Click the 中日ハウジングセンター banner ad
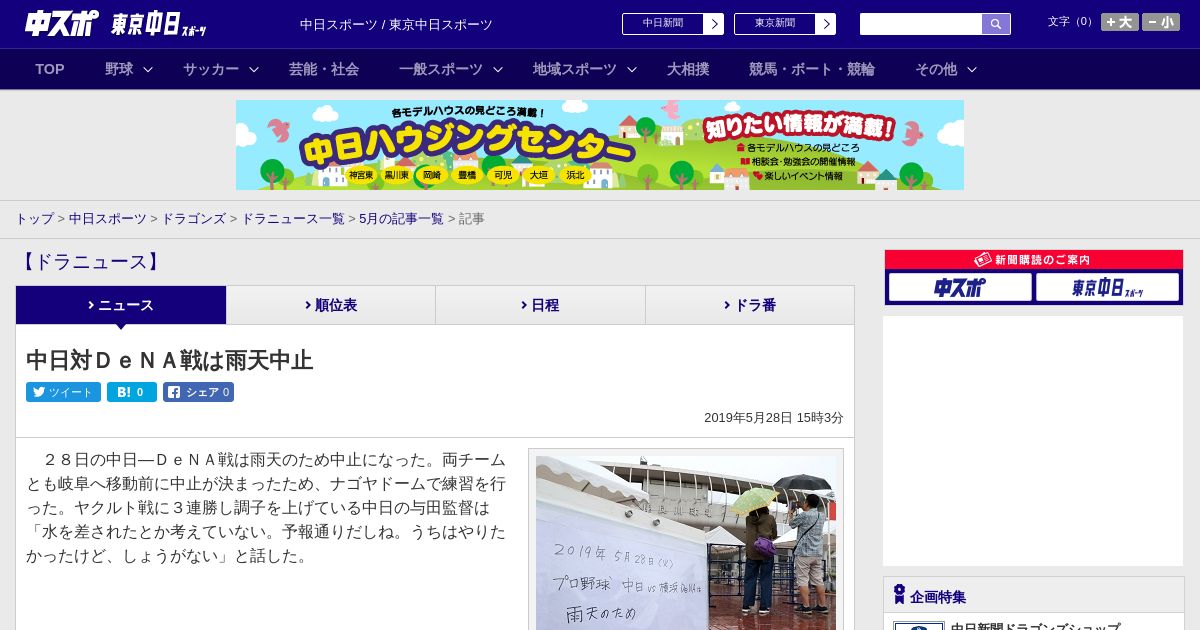This screenshot has width=1200, height=630. (x=600, y=145)
